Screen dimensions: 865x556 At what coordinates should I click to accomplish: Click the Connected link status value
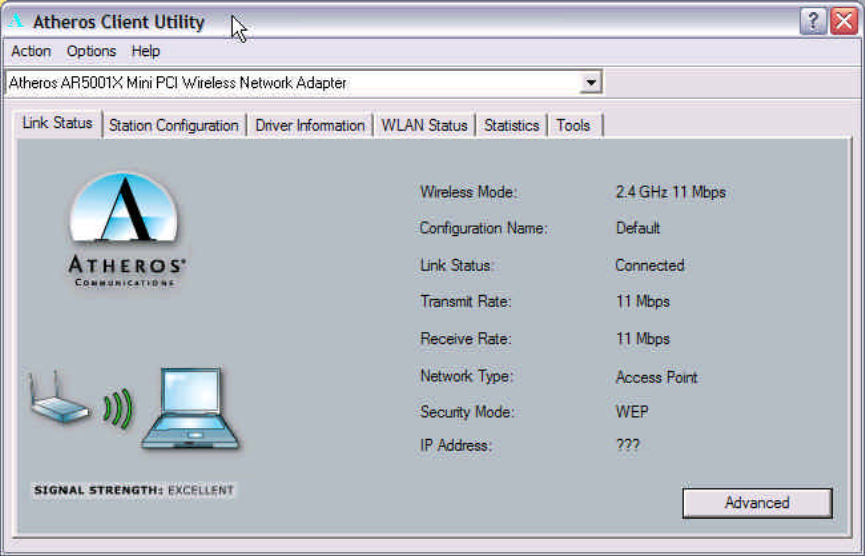(x=649, y=265)
